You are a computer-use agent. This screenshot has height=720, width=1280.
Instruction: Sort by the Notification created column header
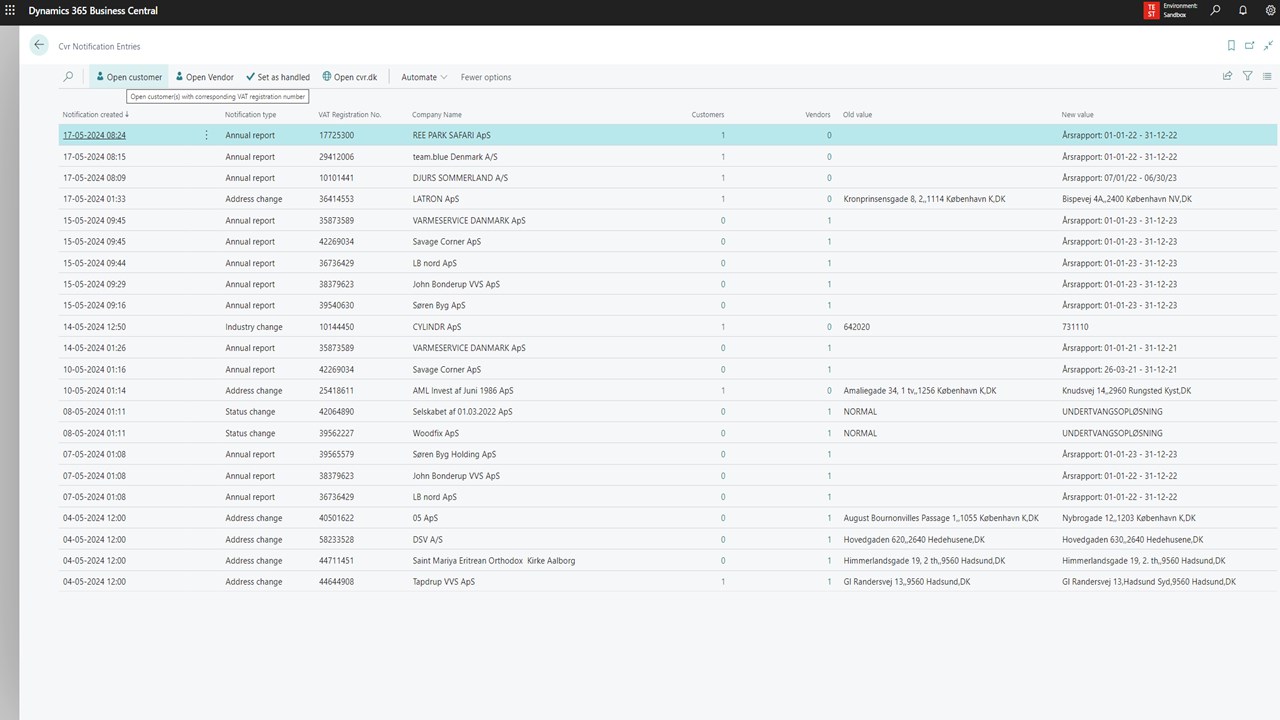[96, 115]
